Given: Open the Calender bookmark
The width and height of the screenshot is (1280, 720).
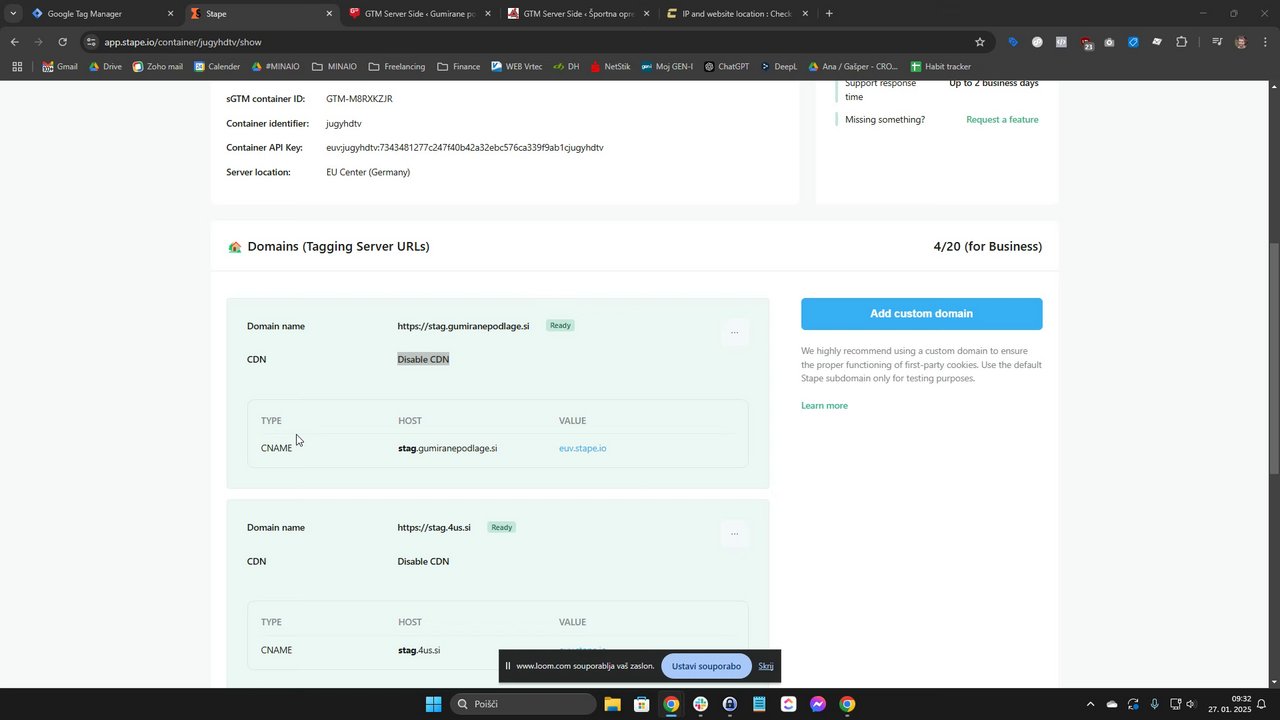Looking at the screenshot, I should coord(217,66).
